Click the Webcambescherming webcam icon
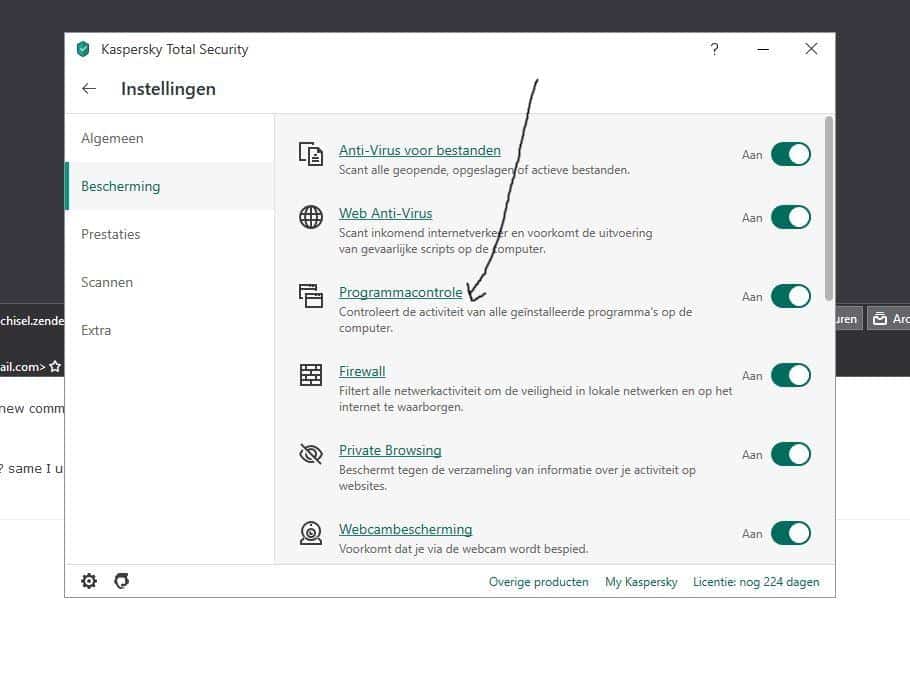The width and height of the screenshot is (910, 697). (311, 533)
